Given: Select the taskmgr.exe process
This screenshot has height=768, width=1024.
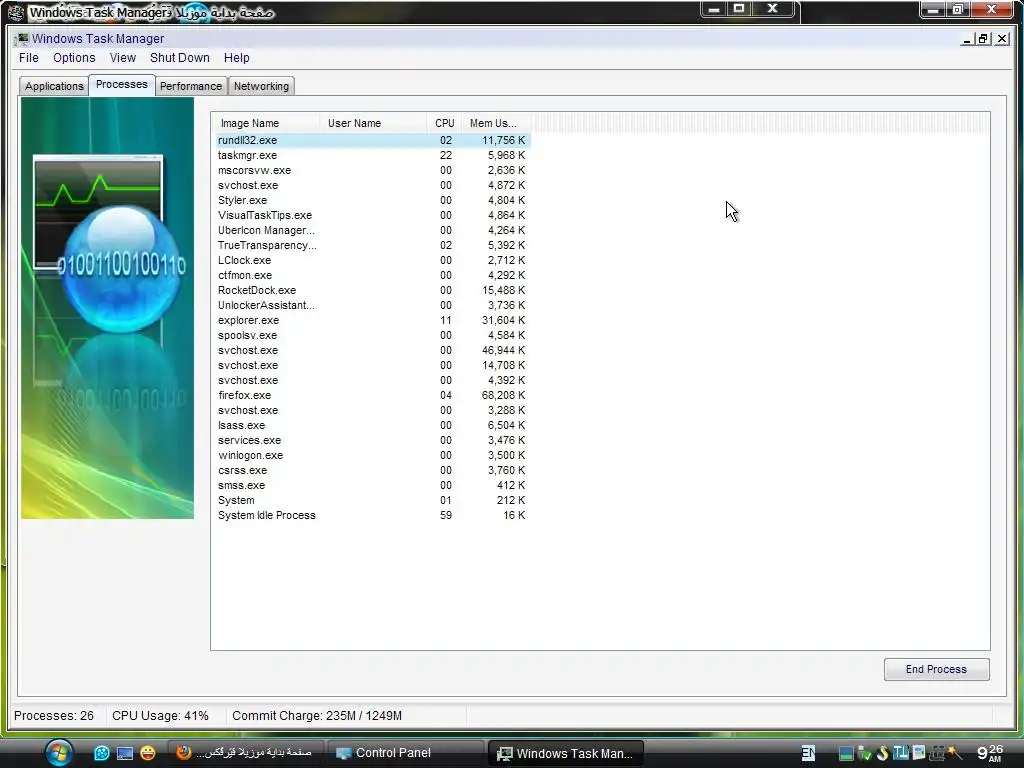Looking at the screenshot, I should (x=373, y=155).
